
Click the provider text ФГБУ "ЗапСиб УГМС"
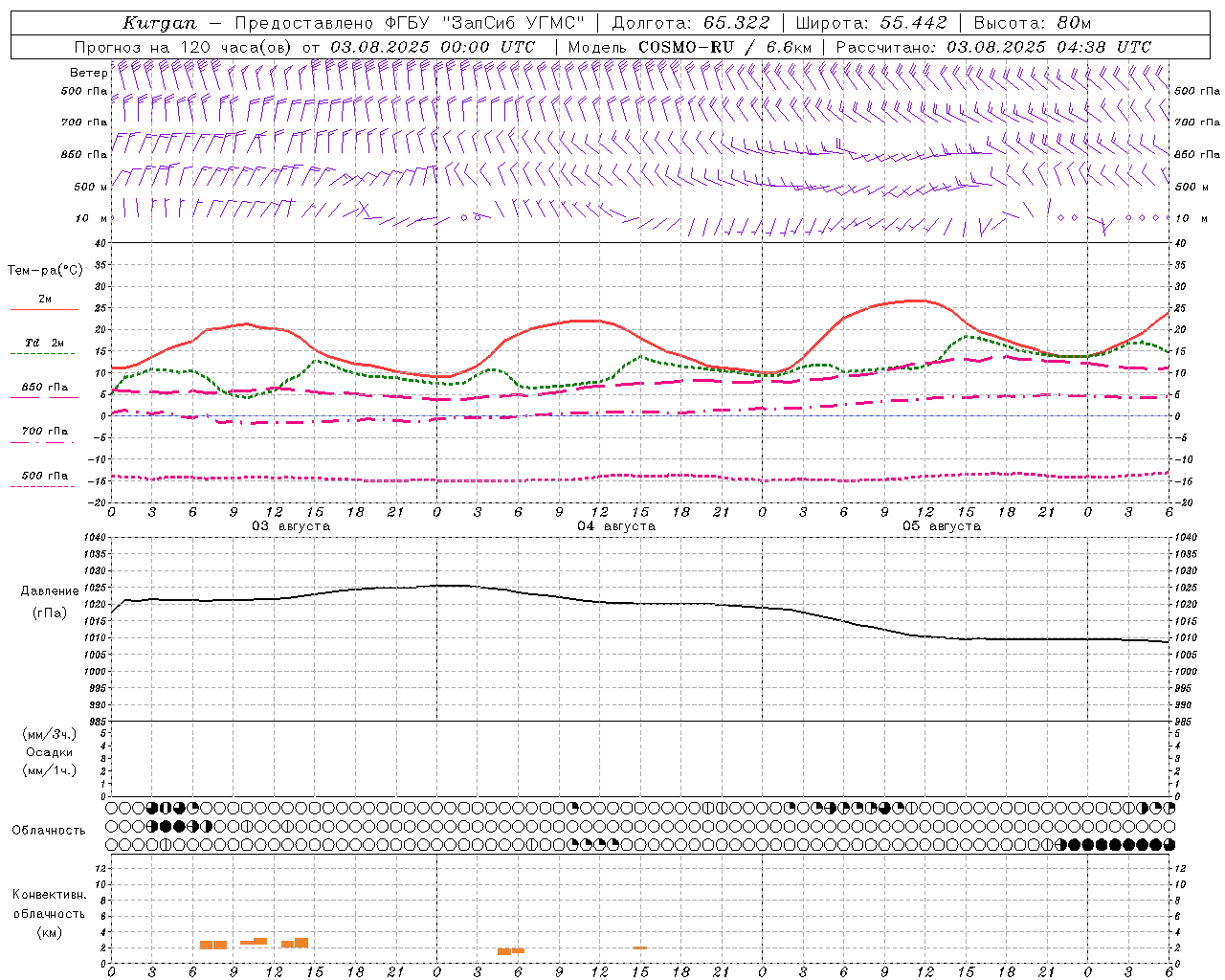click(x=484, y=23)
